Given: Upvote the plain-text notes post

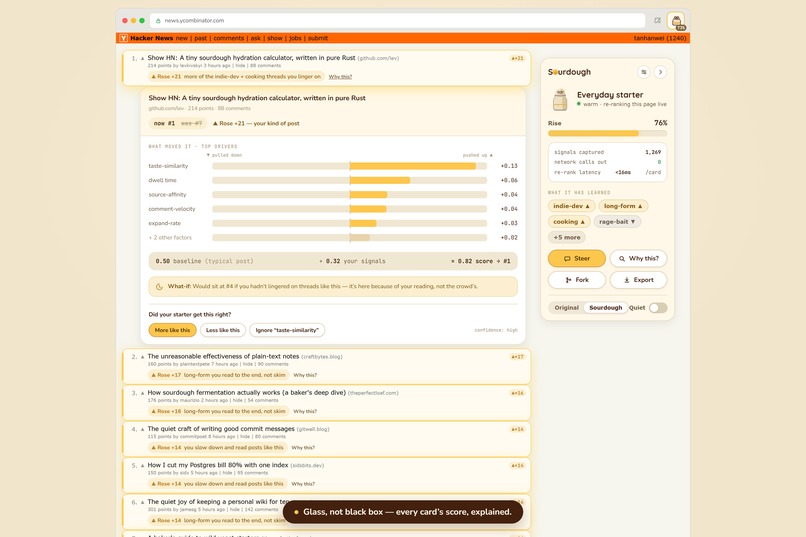Looking at the screenshot, I should click(x=142, y=357).
